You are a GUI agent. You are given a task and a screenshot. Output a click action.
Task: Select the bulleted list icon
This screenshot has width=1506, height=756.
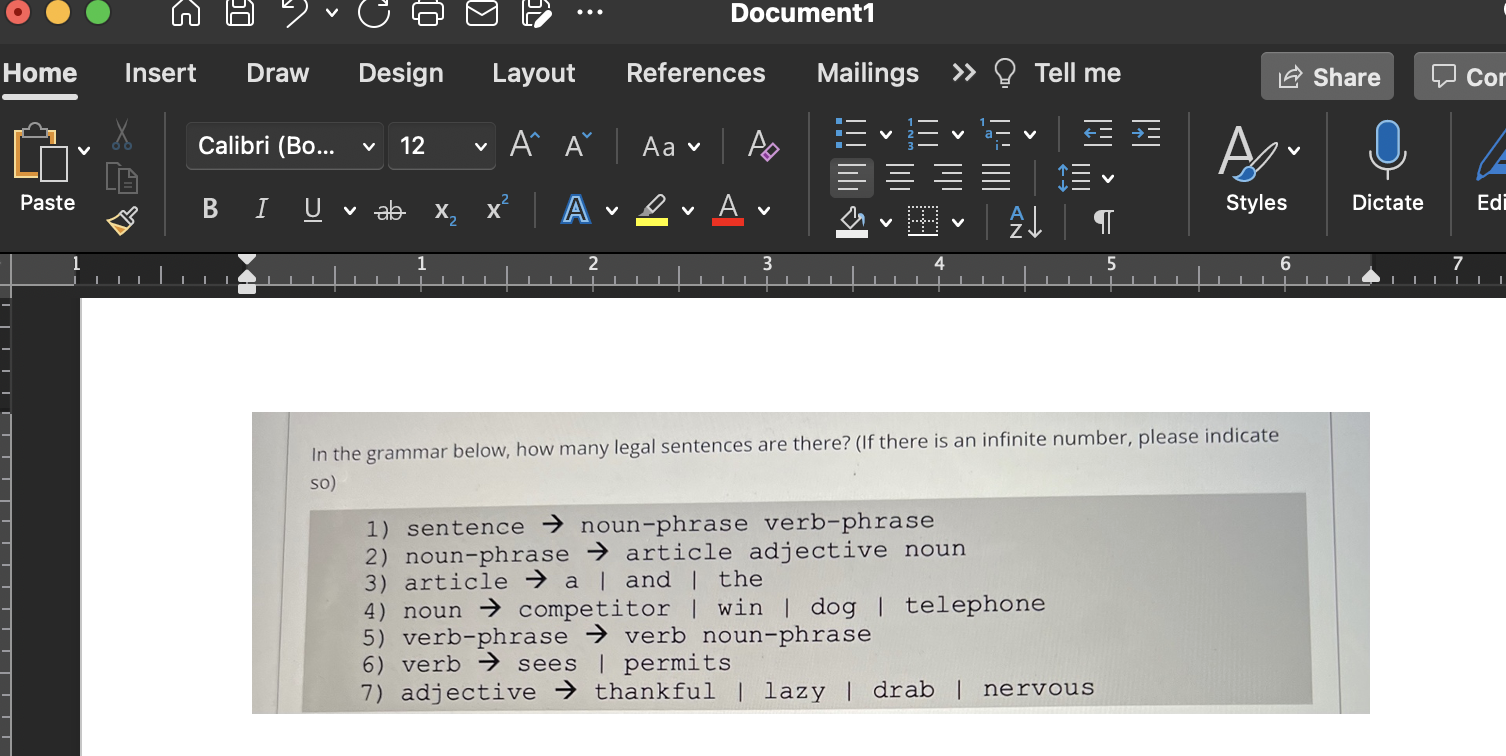coord(852,133)
